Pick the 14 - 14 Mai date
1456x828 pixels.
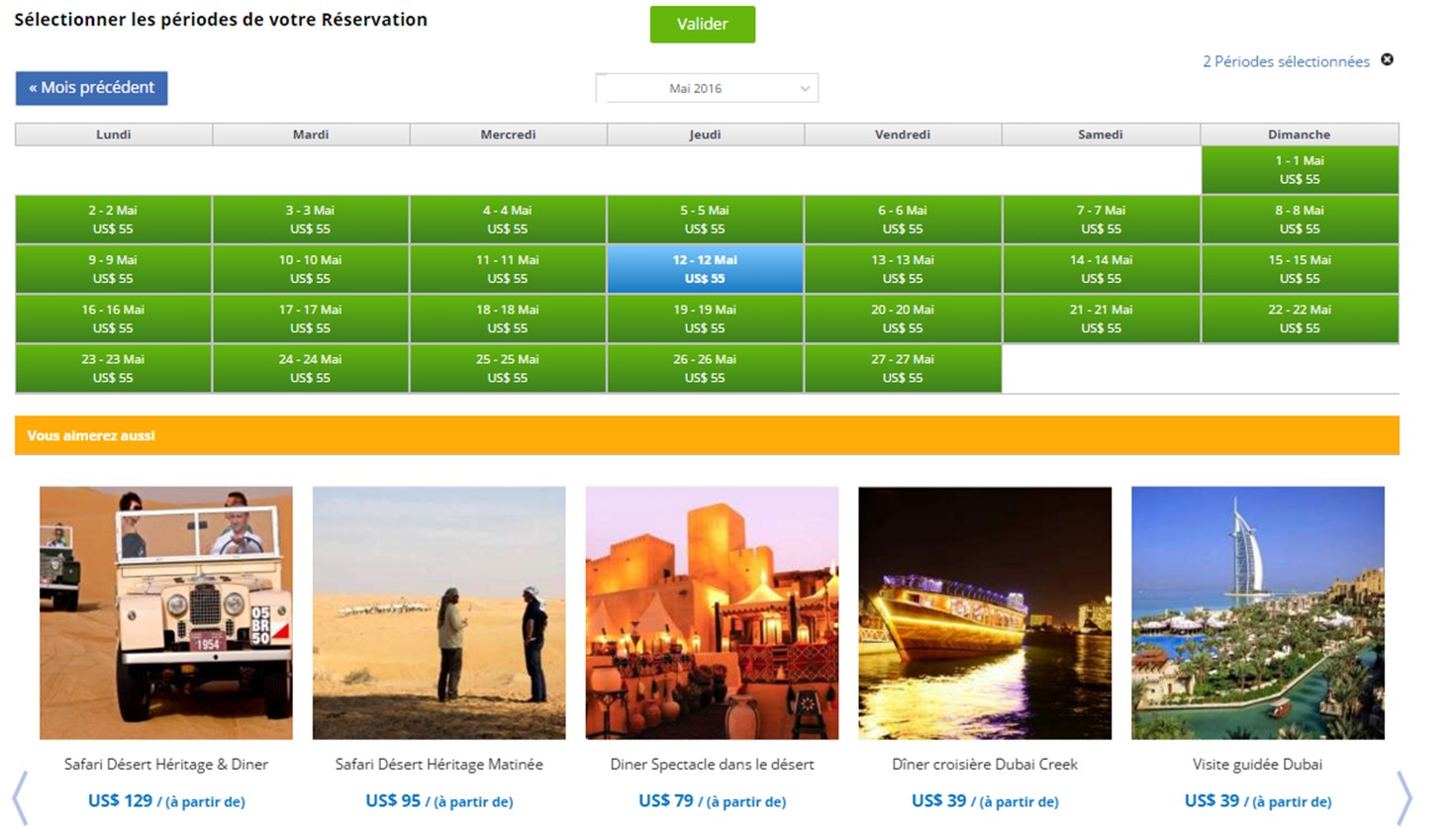(x=1101, y=269)
